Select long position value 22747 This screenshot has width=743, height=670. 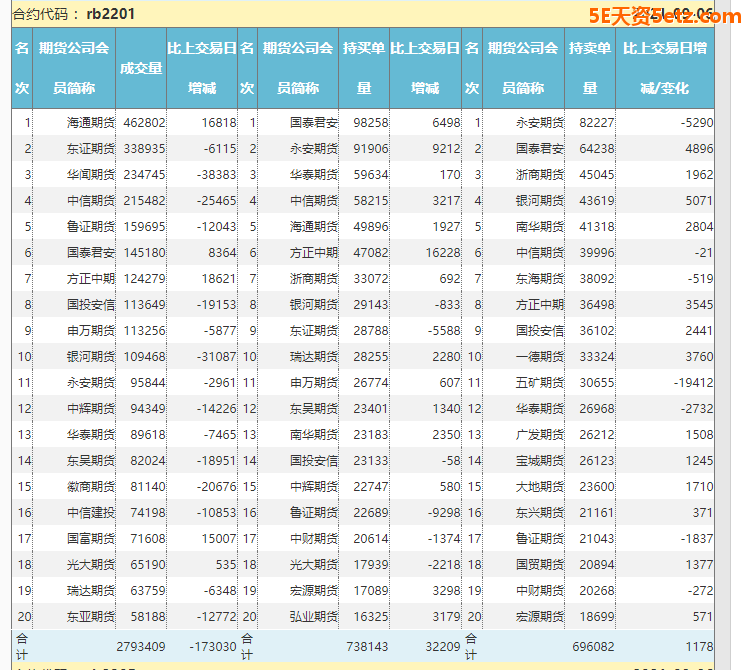pos(371,487)
